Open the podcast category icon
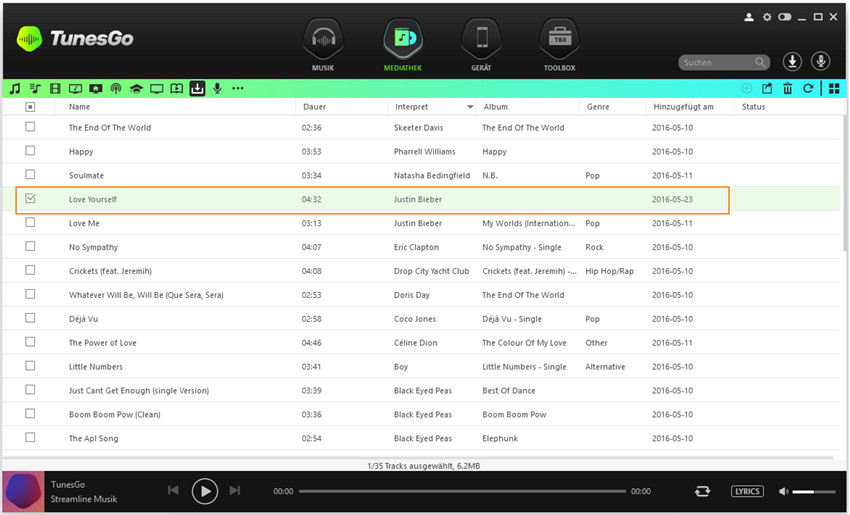Viewport: 850px width, 515px height. click(115, 89)
